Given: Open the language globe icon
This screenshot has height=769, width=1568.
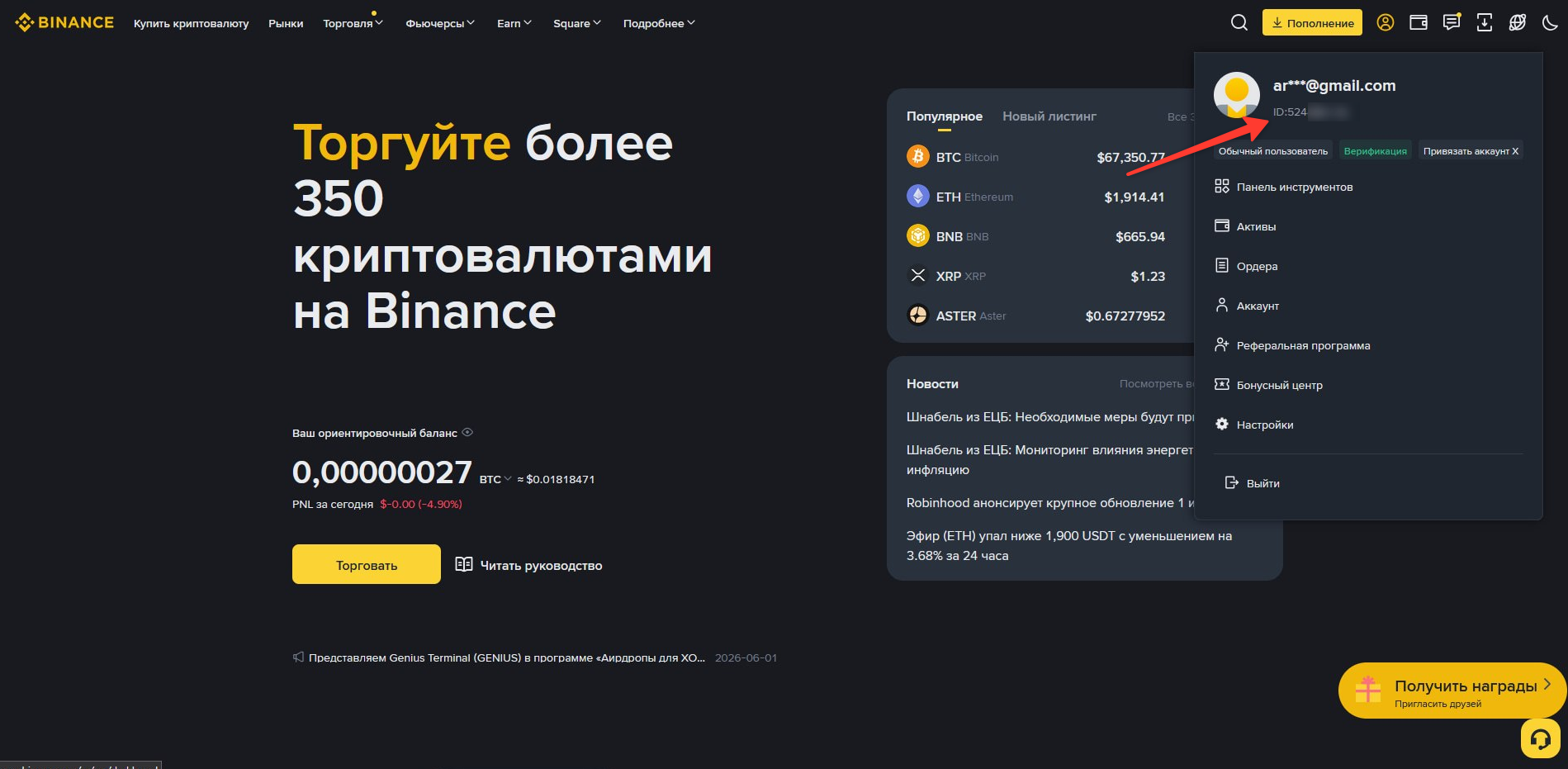Looking at the screenshot, I should pos(1518,22).
